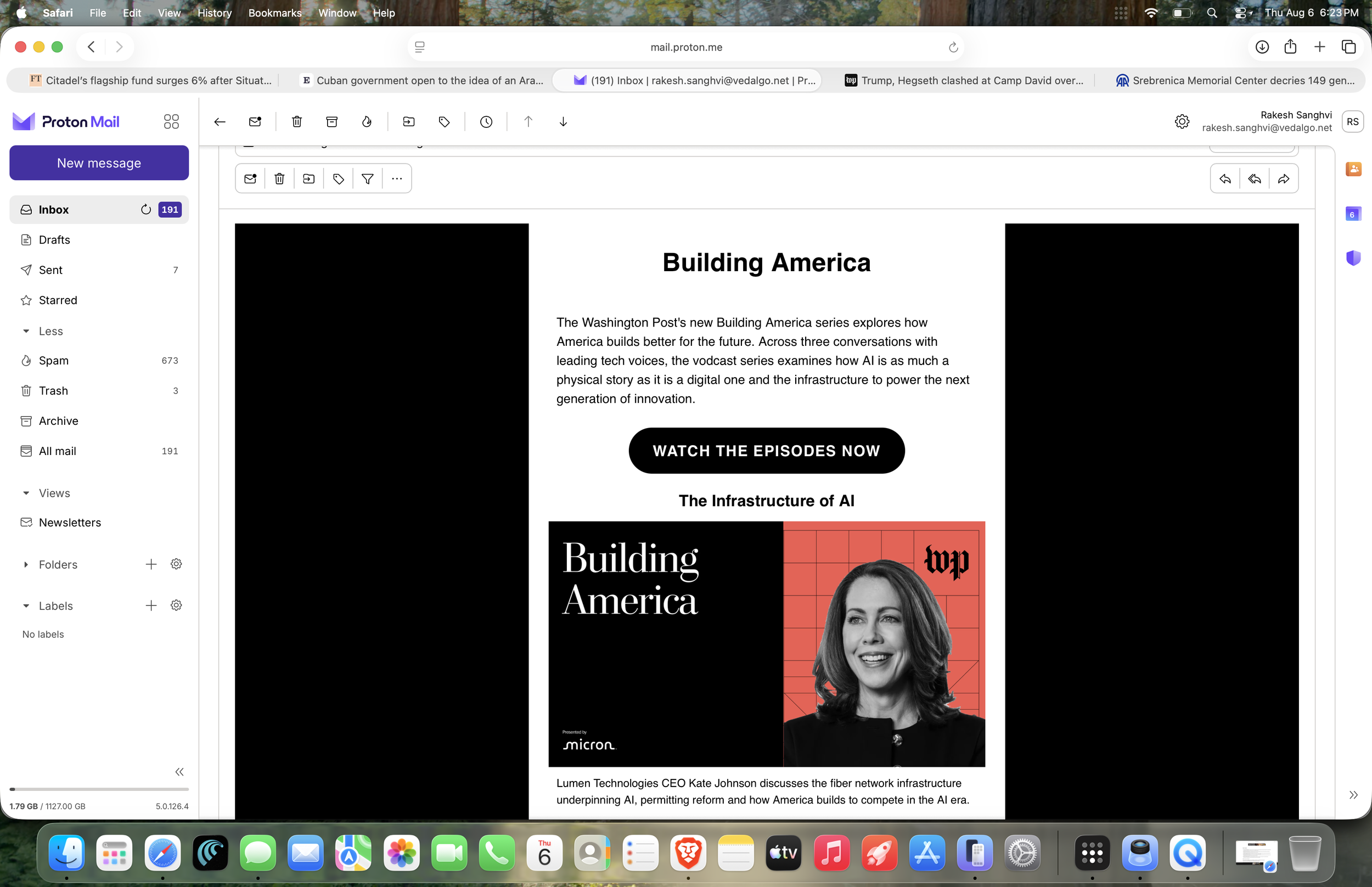
Task: Open the Drafts folder
Action: point(99,240)
